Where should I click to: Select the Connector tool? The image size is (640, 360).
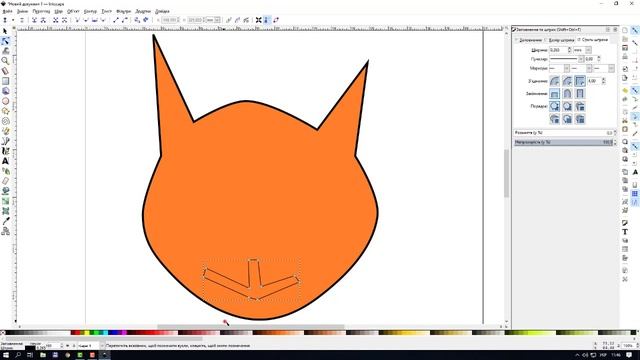(x=5, y=231)
